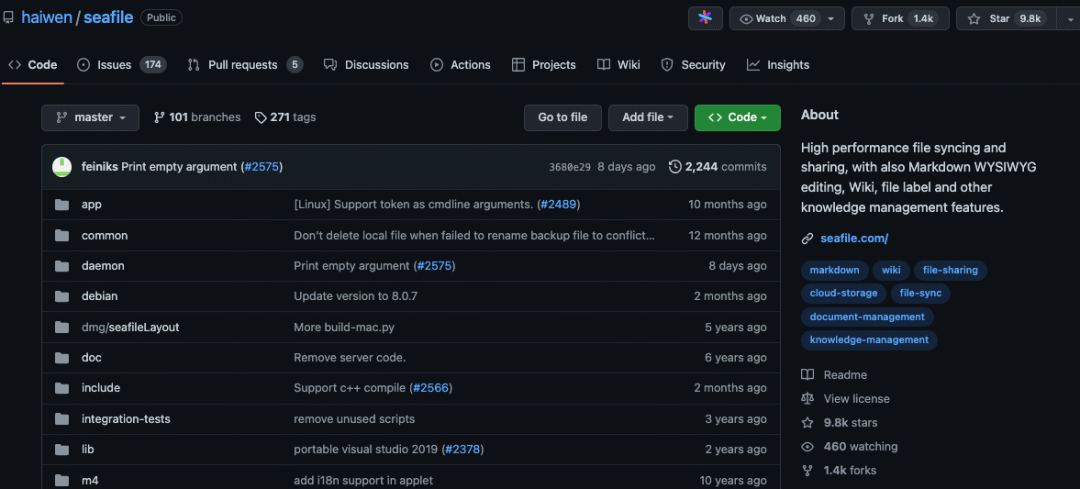Image resolution: width=1080 pixels, height=489 pixels.
Task: Click 'Remove server code.' commit message
Action: [350, 357]
